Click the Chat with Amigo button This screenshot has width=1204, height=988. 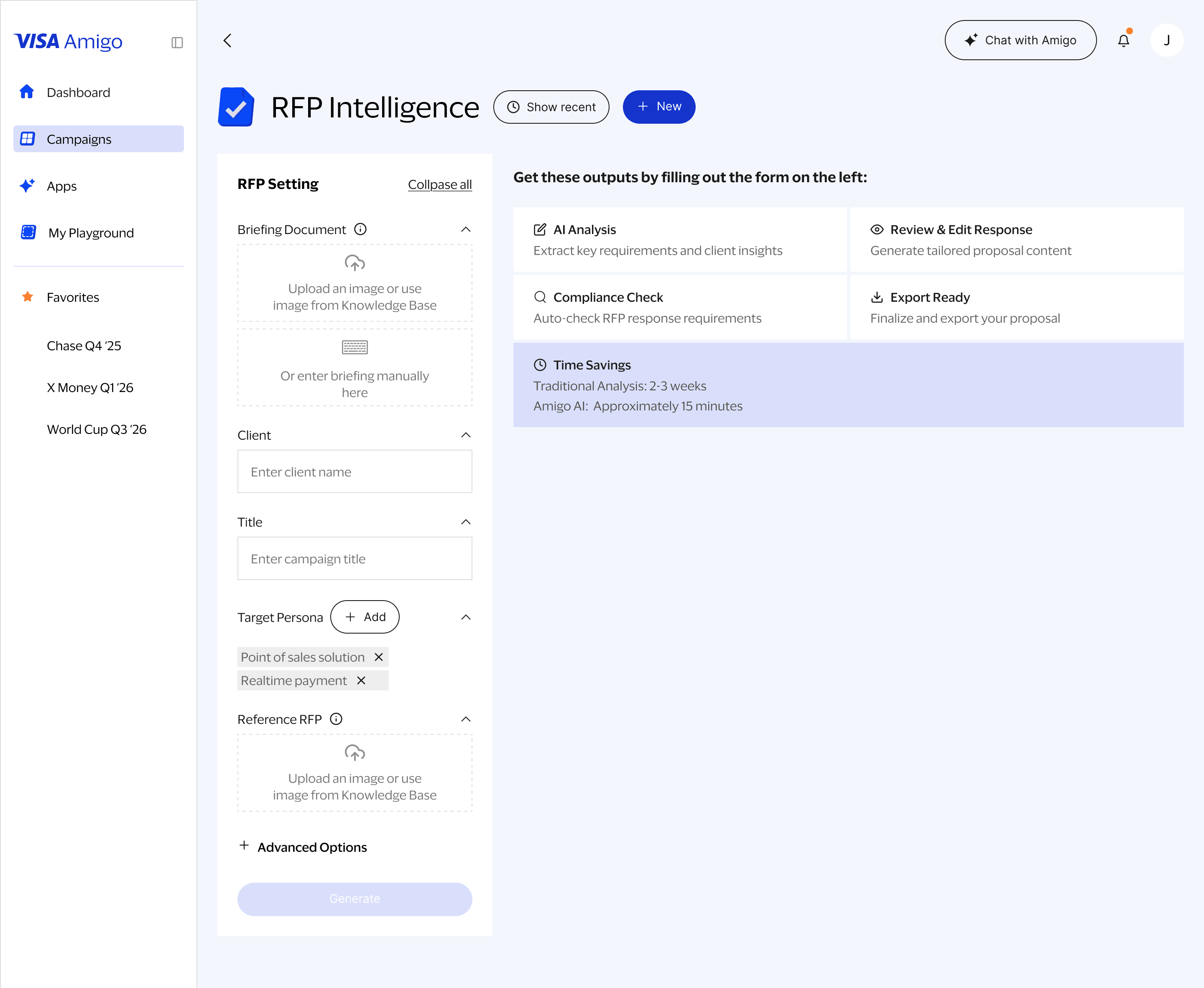(x=1020, y=41)
